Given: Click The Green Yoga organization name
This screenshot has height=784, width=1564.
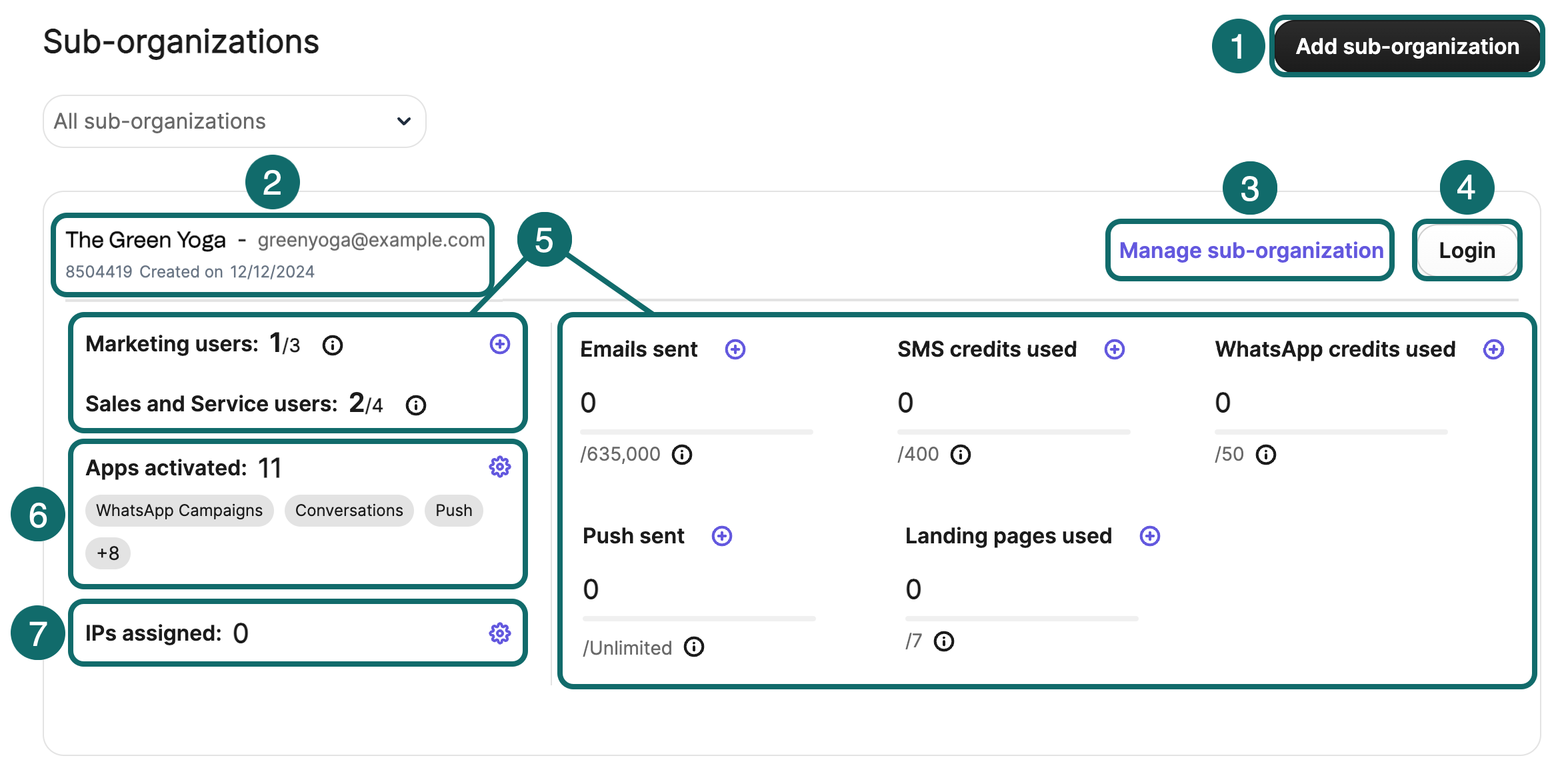Looking at the screenshot, I should click(x=146, y=240).
